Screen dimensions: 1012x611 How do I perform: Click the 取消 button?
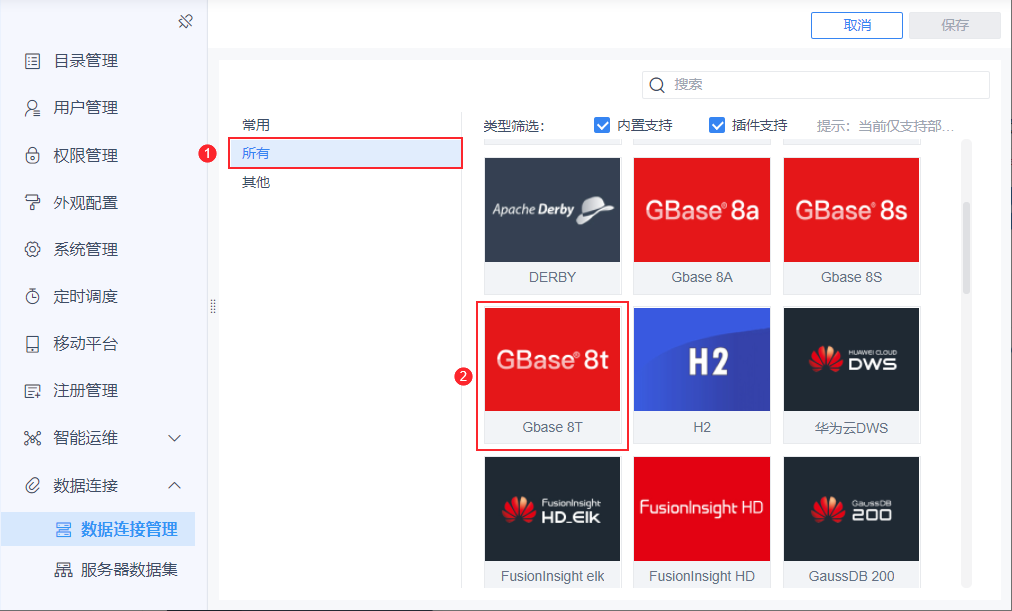coord(856,25)
